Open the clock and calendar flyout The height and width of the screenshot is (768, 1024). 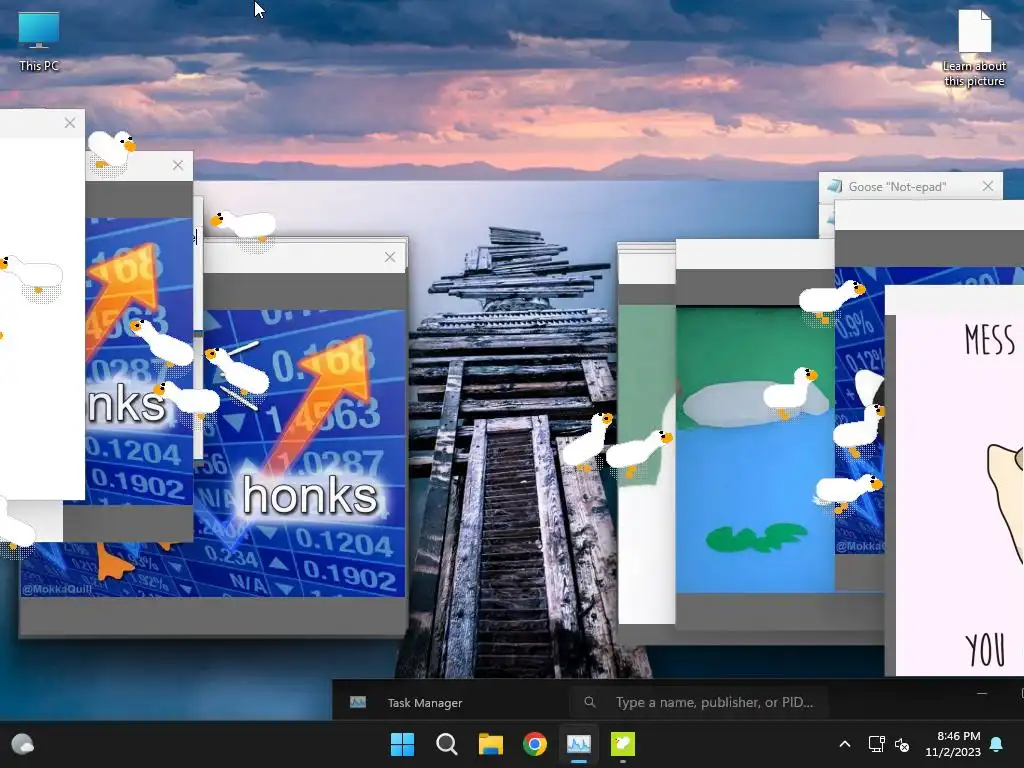tap(953, 744)
